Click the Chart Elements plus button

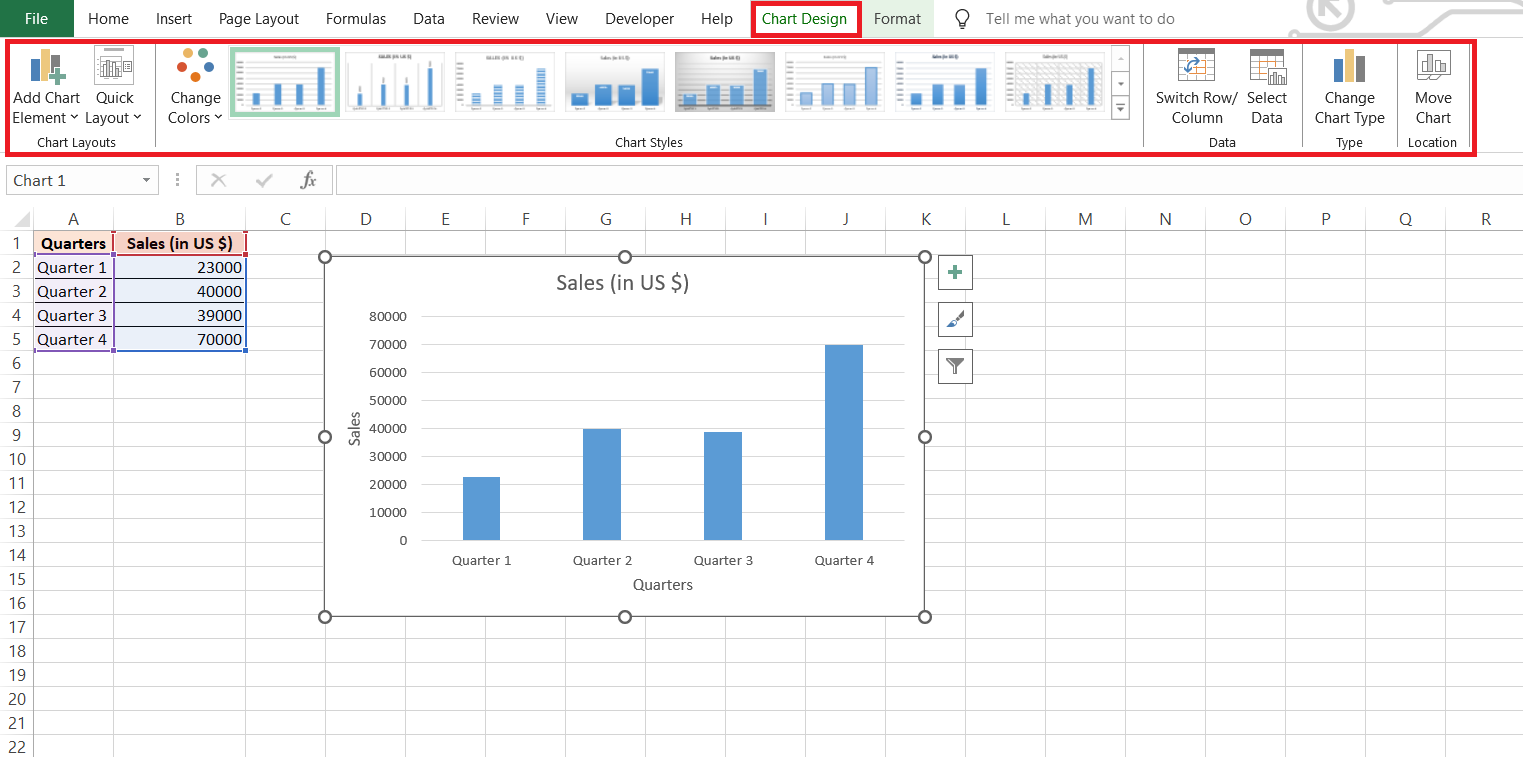[x=955, y=272]
